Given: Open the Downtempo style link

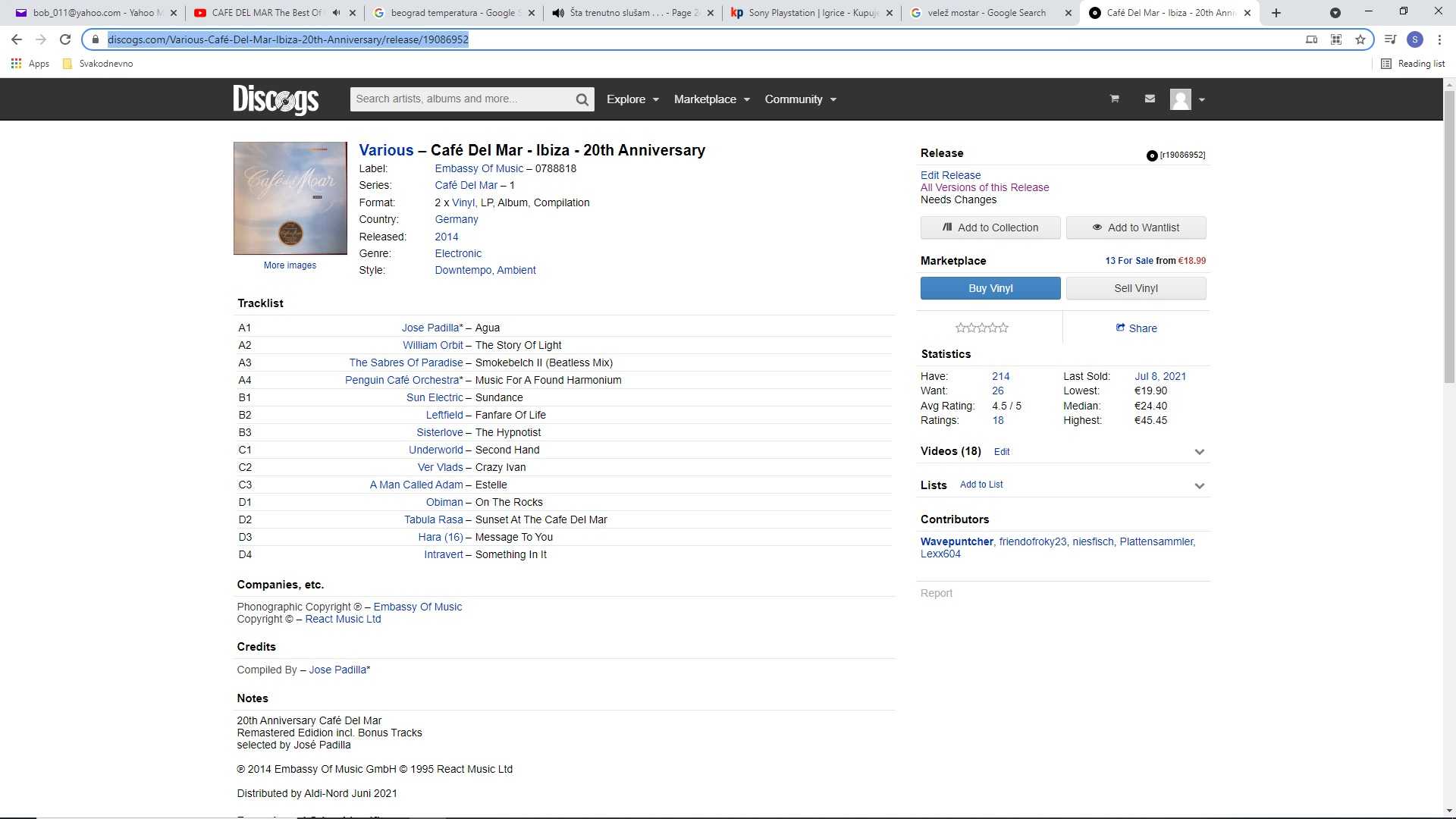Looking at the screenshot, I should point(463,270).
